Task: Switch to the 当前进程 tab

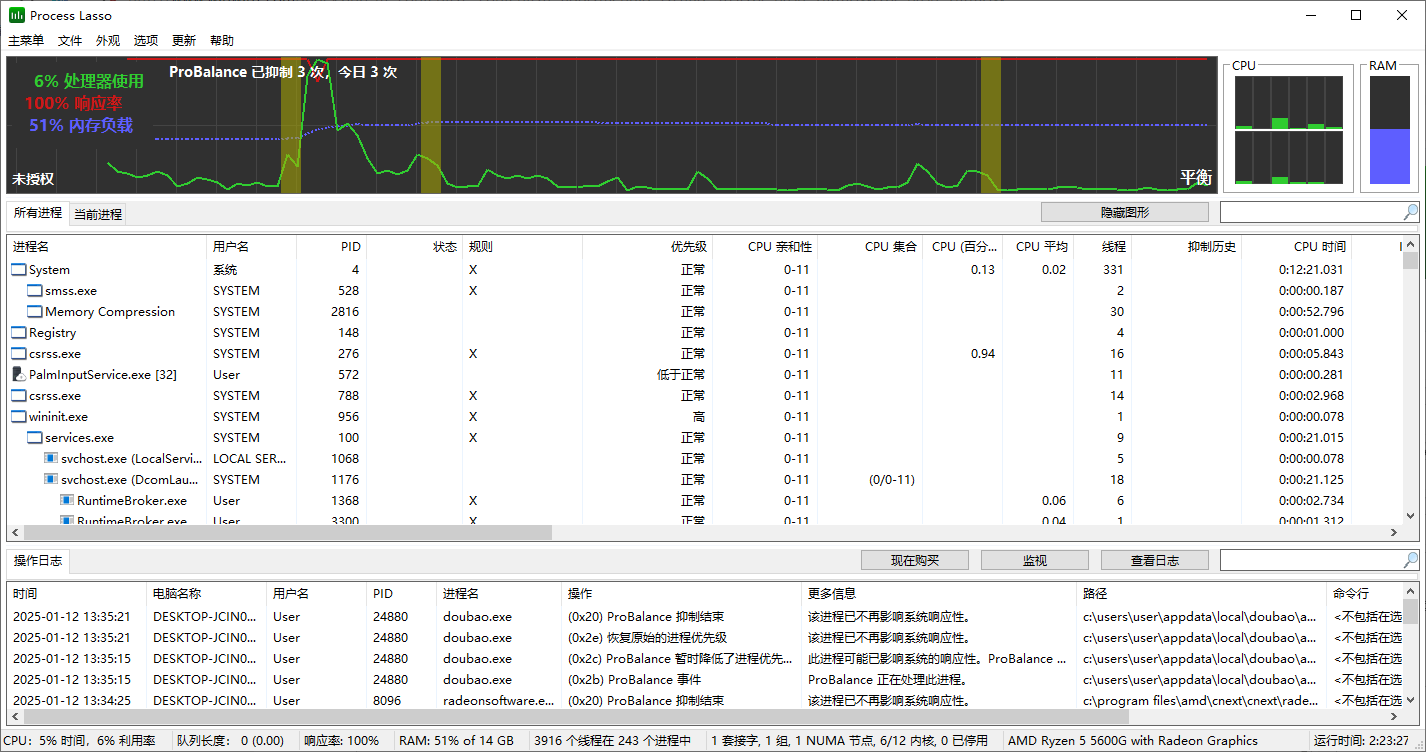Action: click(98, 214)
